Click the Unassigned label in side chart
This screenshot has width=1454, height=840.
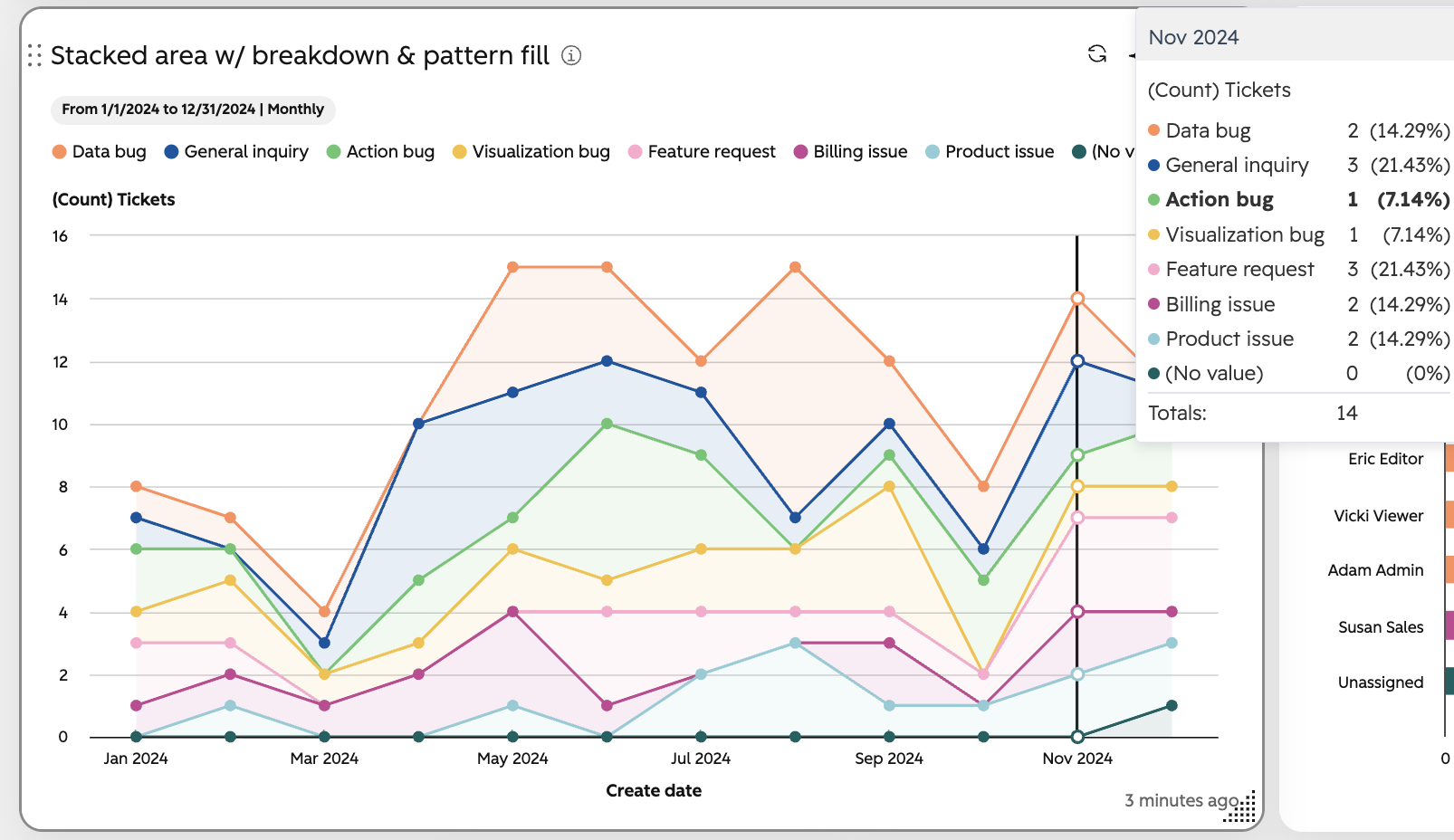click(x=1381, y=682)
